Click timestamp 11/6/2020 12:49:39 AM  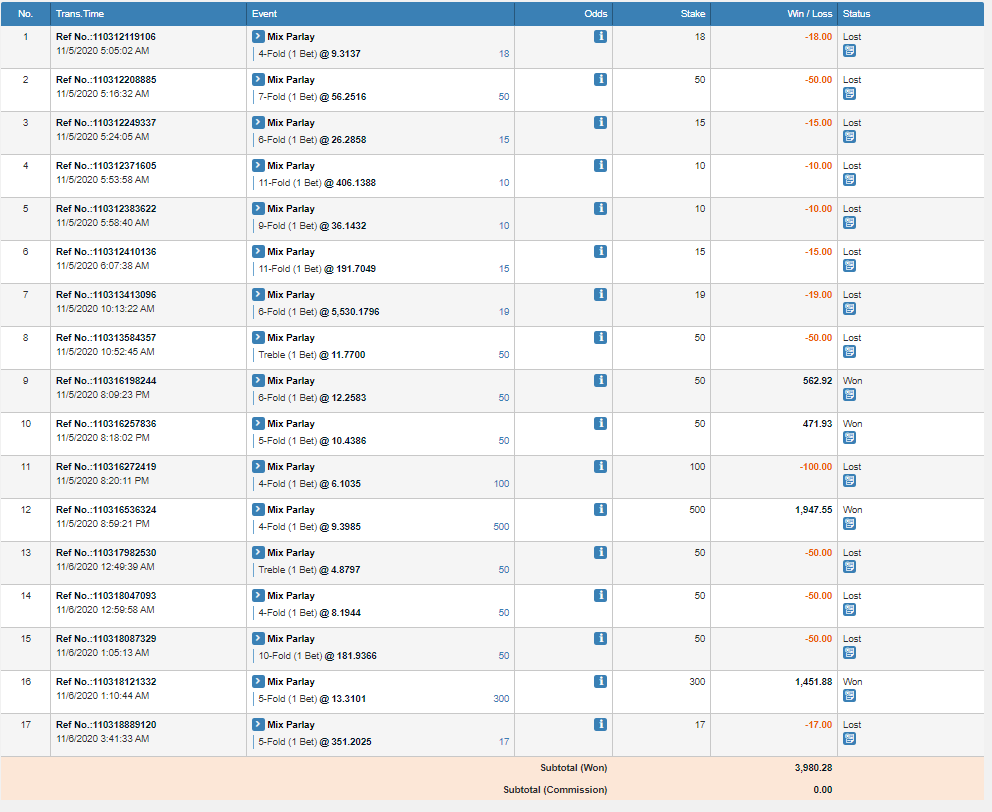click(x=105, y=567)
